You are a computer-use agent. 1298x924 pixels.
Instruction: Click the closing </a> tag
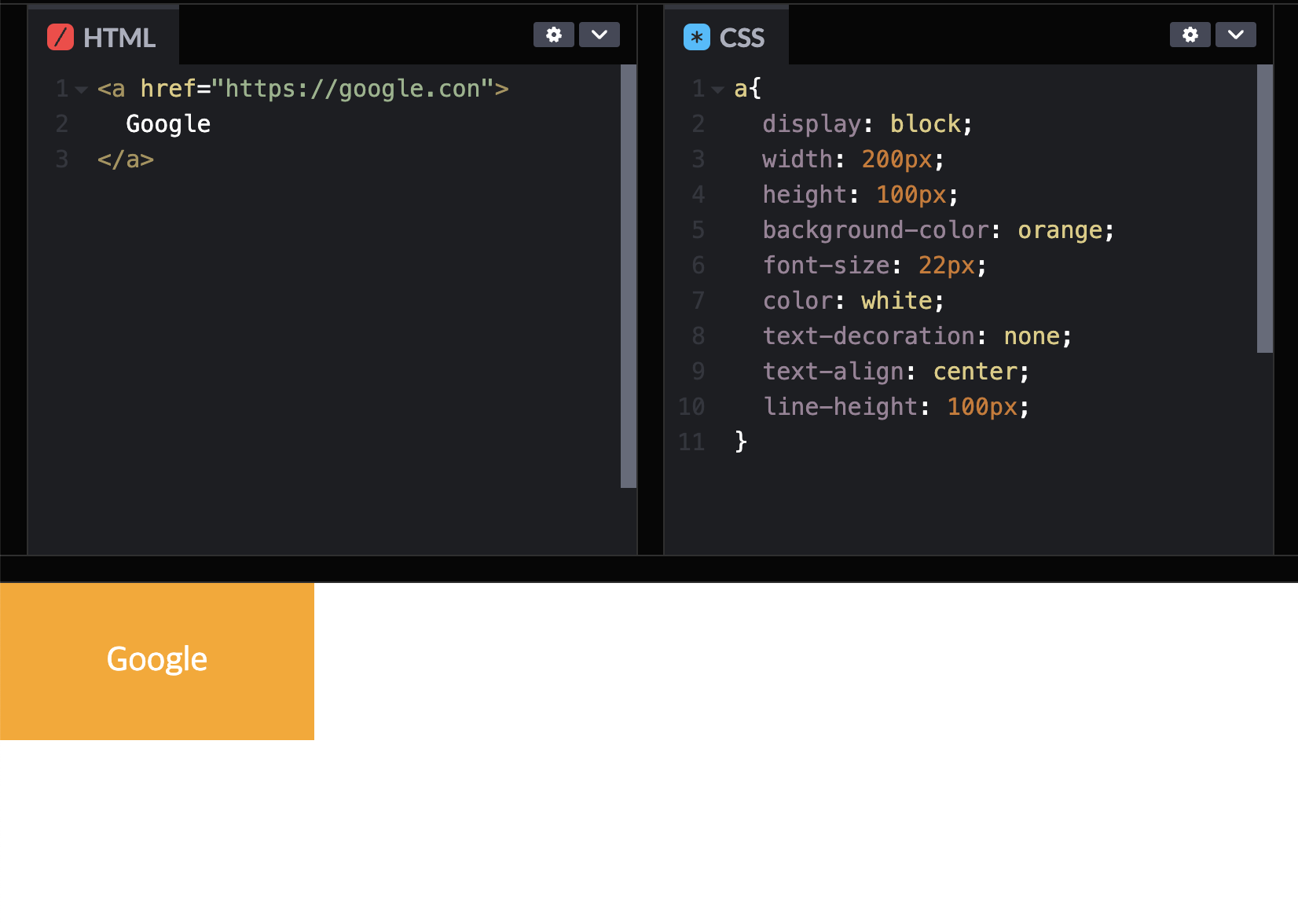(126, 159)
